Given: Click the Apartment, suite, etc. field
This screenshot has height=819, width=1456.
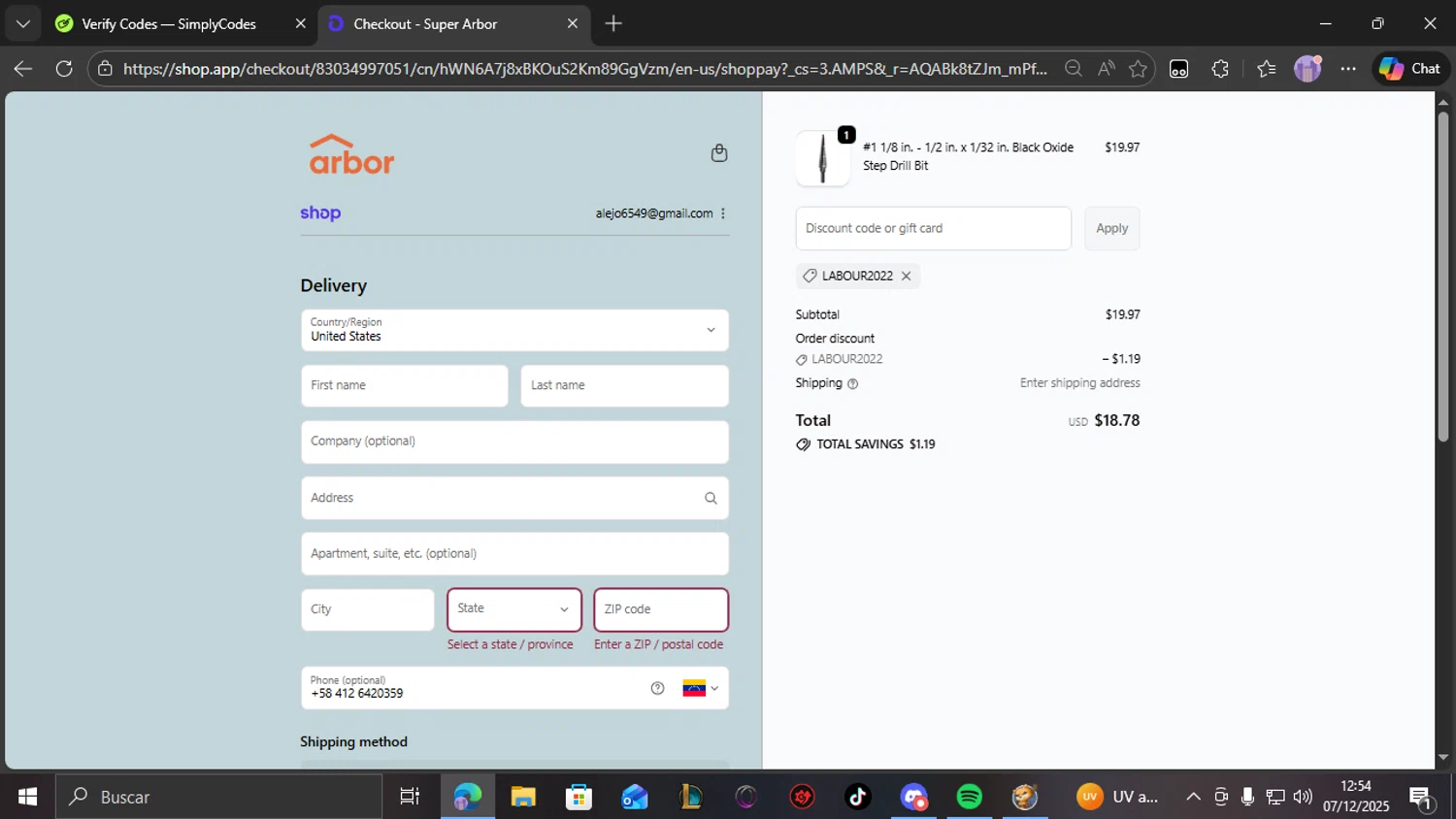Looking at the screenshot, I should click(x=514, y=554).
